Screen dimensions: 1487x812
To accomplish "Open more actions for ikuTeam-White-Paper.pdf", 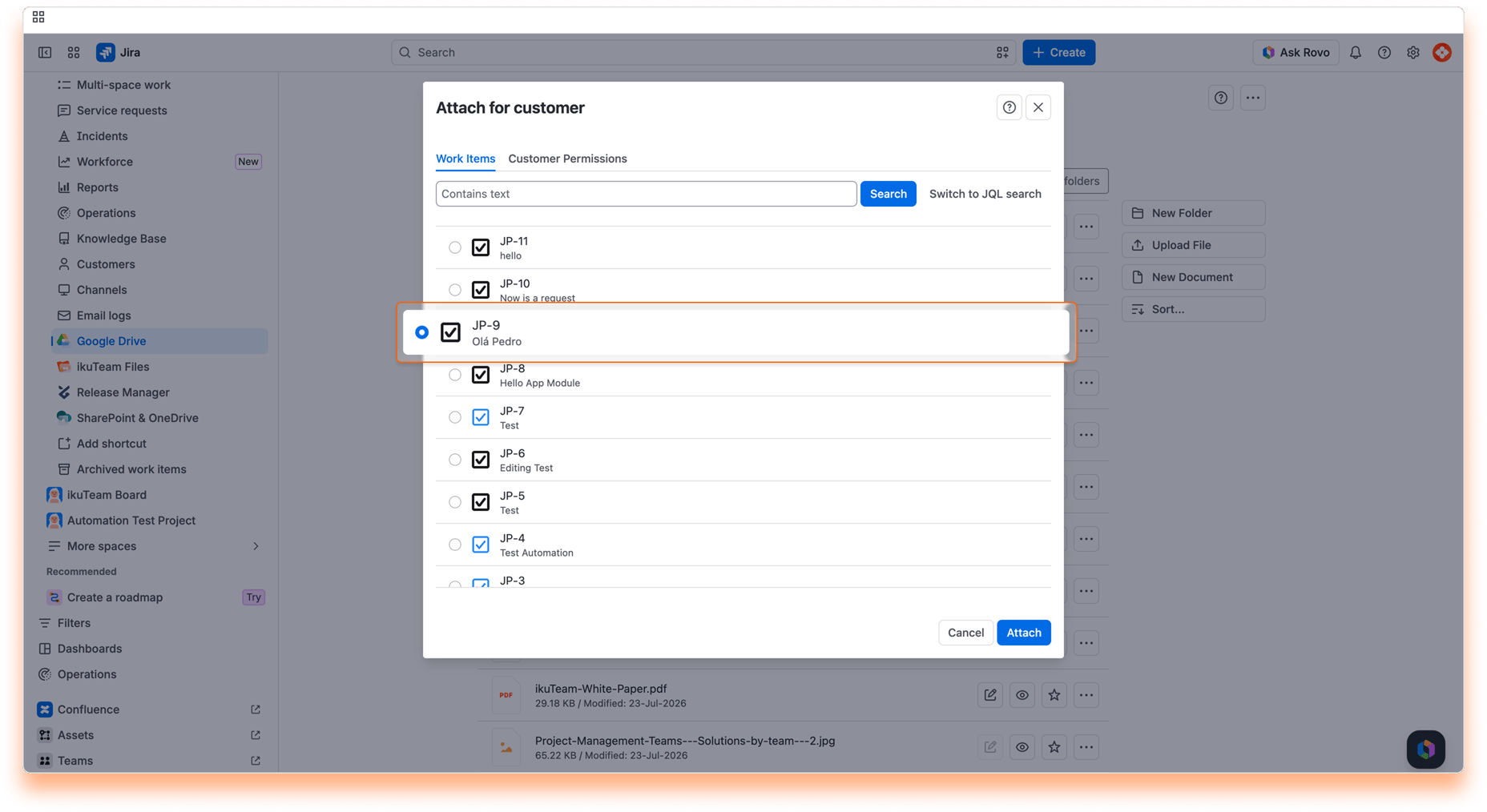I will [1086, 695].
